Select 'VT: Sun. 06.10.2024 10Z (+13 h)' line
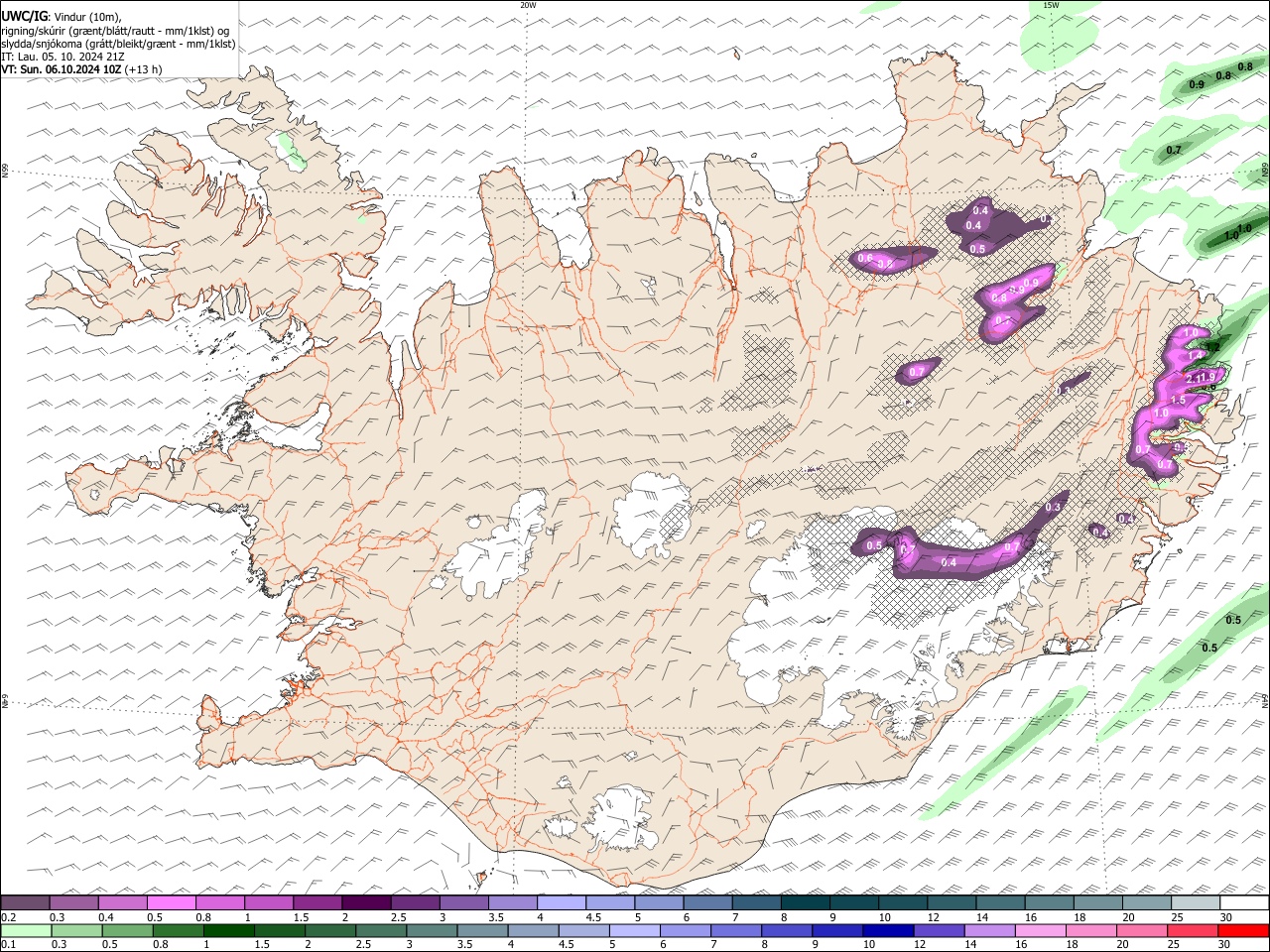The width and height of the screenshot is (1270, 952). 81,69
